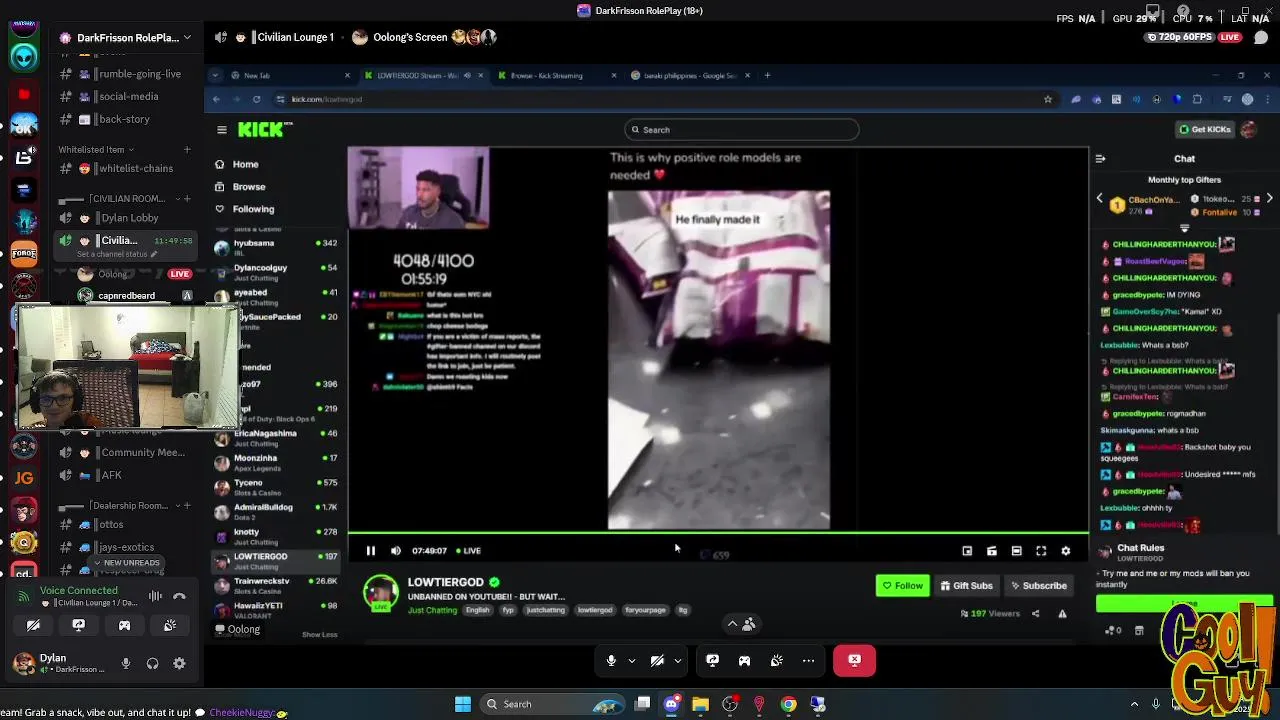1280x720 pixels.
Task: Click red disconnect button in call bar
Action: tap(854, 660)
